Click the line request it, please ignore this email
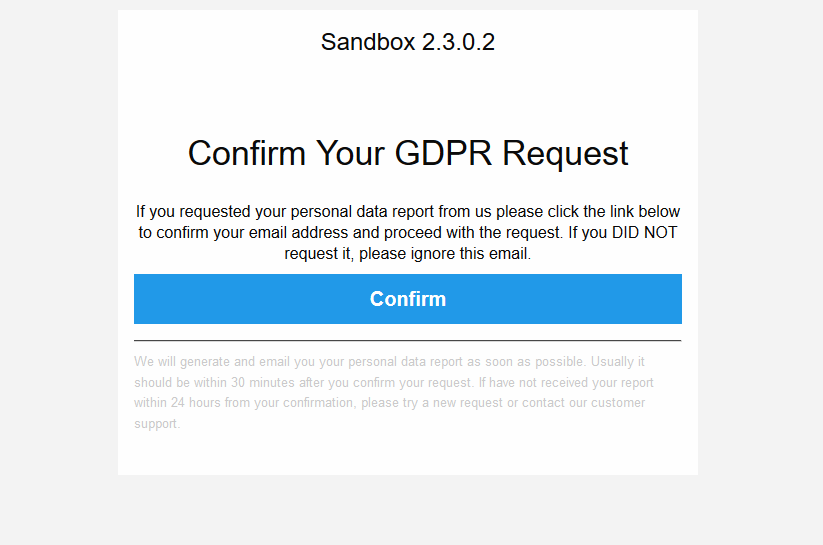The height and width of the screenshot is (545, 823). coord(408,254)
